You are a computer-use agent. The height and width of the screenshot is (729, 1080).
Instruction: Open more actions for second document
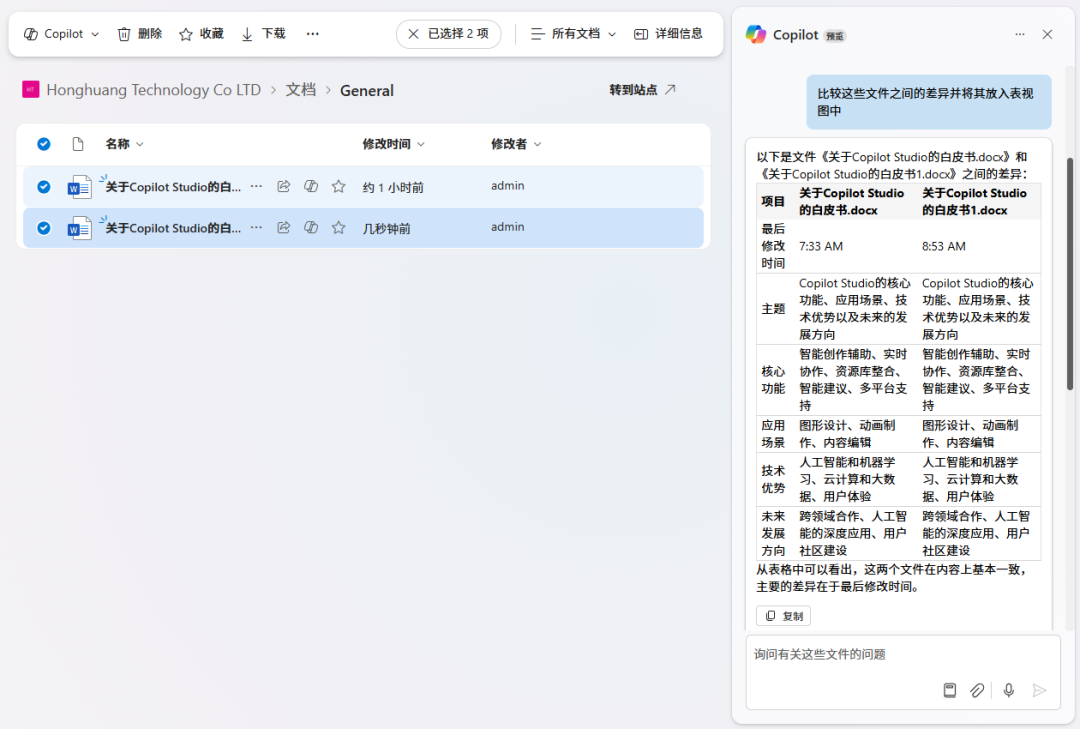[x=256, y=227]
